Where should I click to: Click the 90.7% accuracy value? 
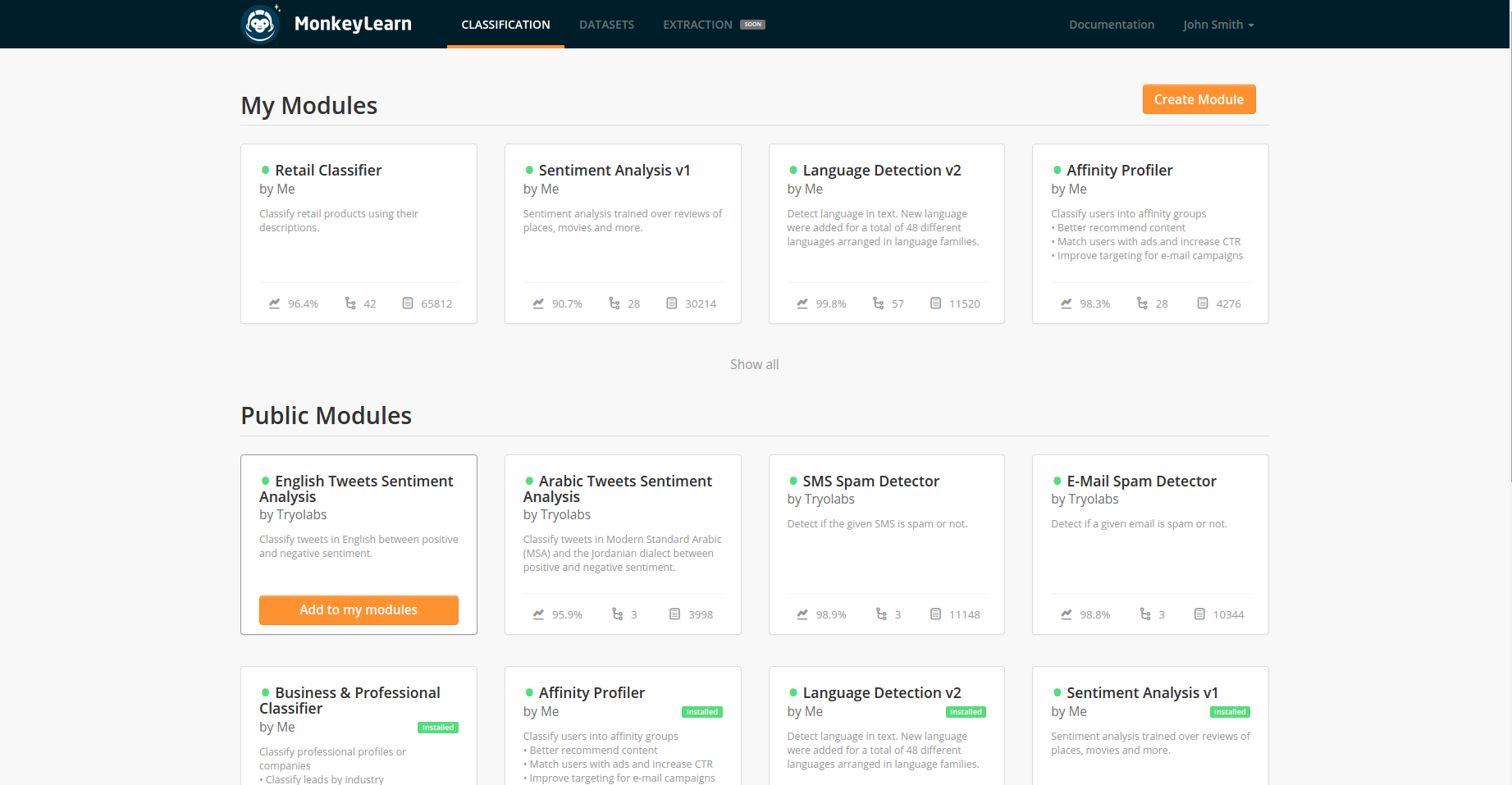tap(567, 304)
